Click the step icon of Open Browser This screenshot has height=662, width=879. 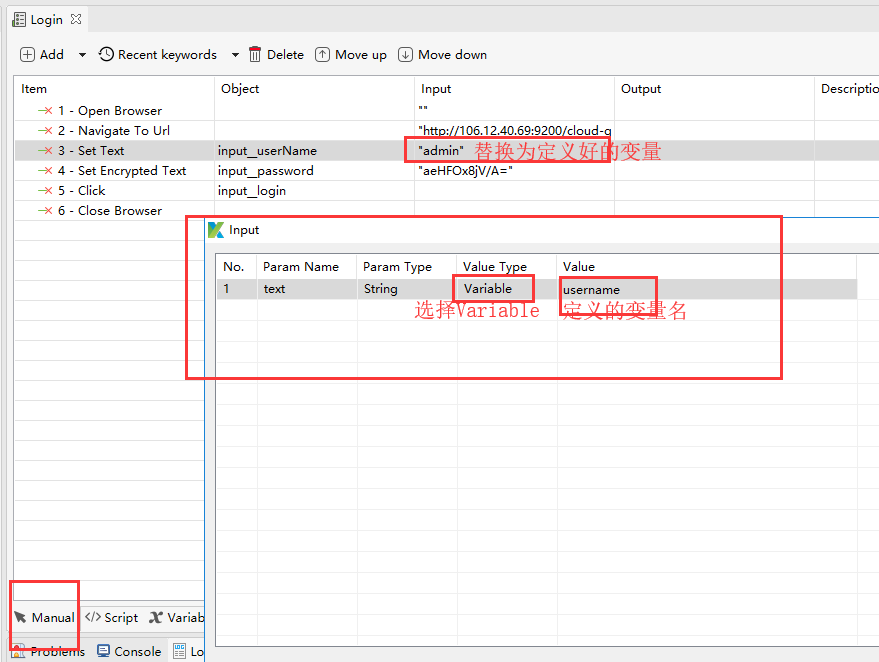(x=45, y=110)
